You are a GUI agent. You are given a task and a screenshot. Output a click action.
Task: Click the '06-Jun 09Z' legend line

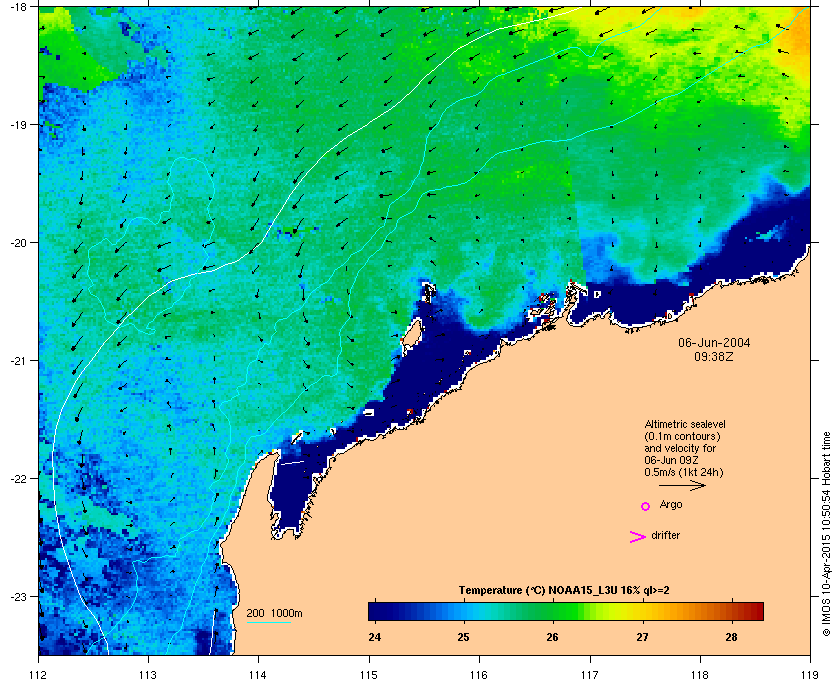[671, 461]
